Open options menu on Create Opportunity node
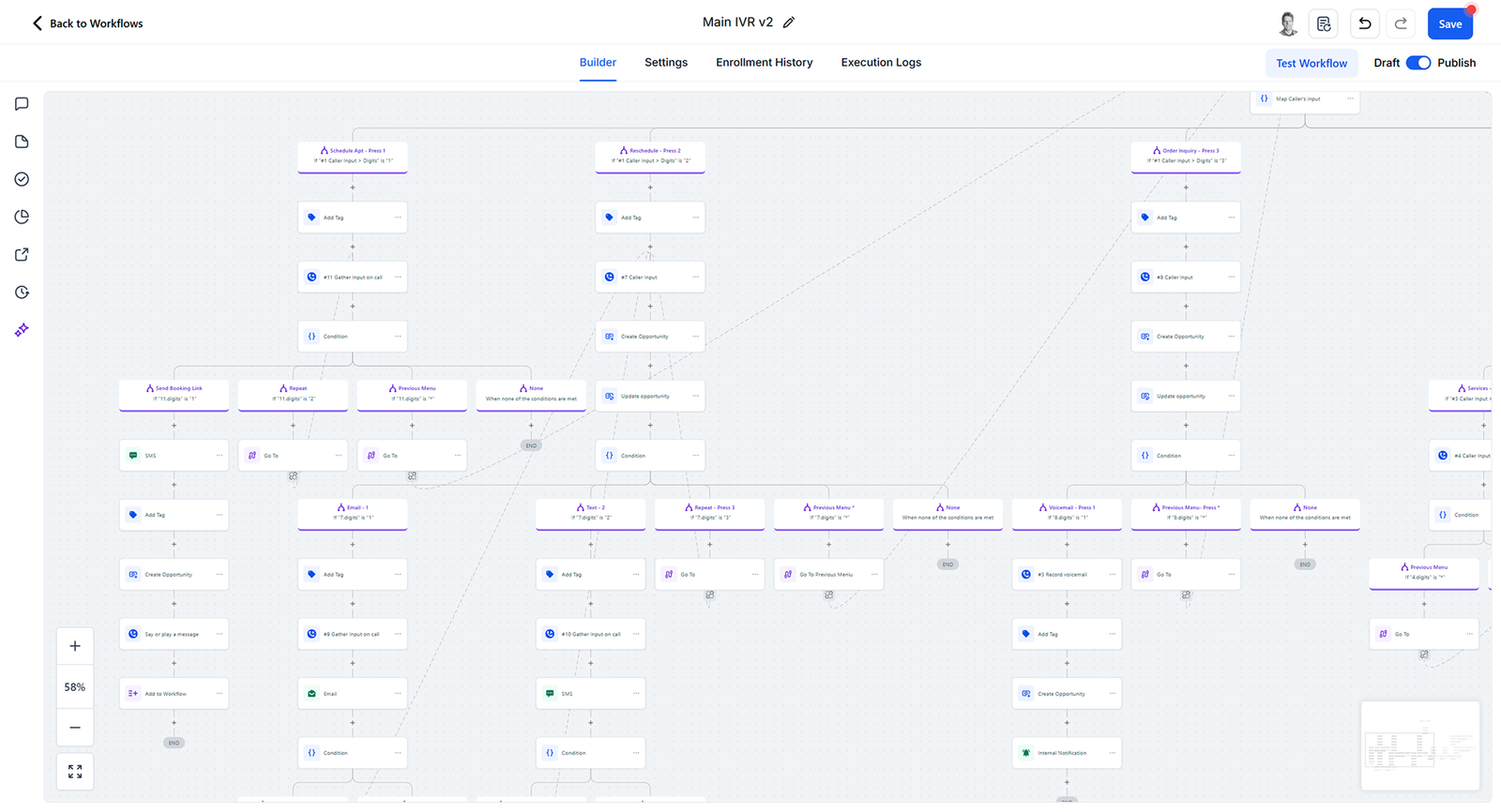 point(695,337)
